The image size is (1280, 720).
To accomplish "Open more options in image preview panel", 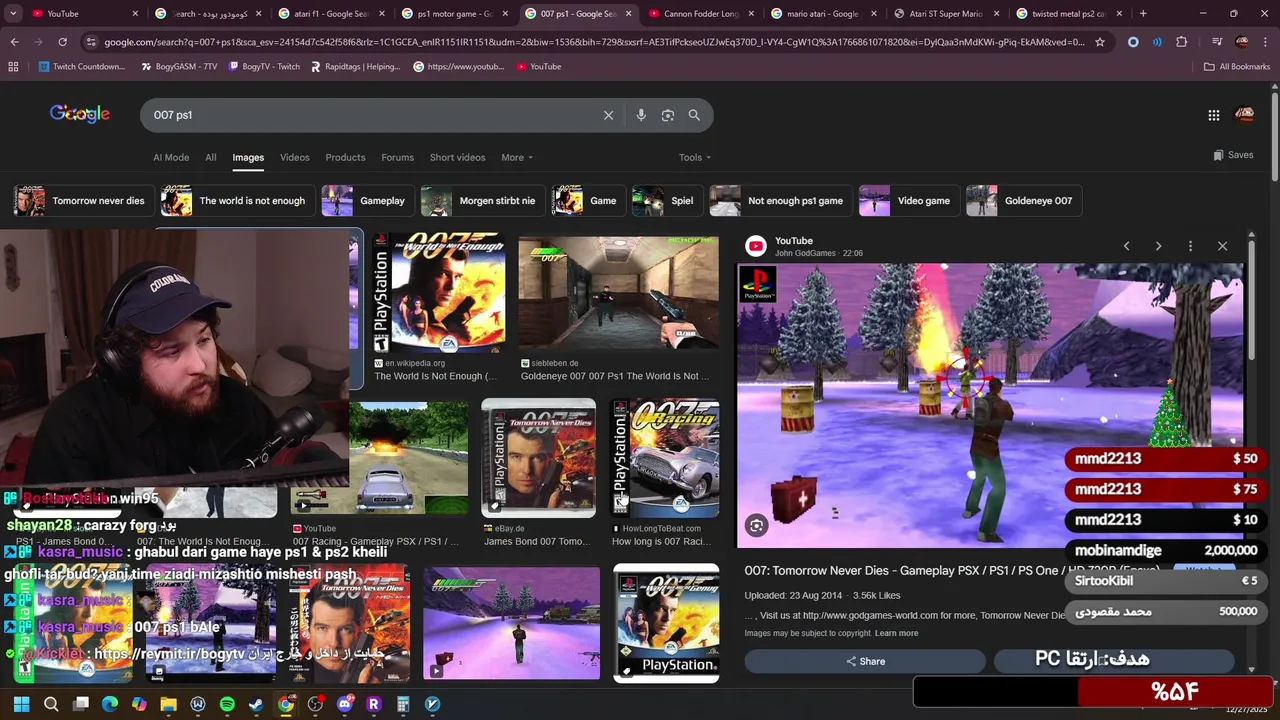I will pyautogui.click(x=1190, y=246).
